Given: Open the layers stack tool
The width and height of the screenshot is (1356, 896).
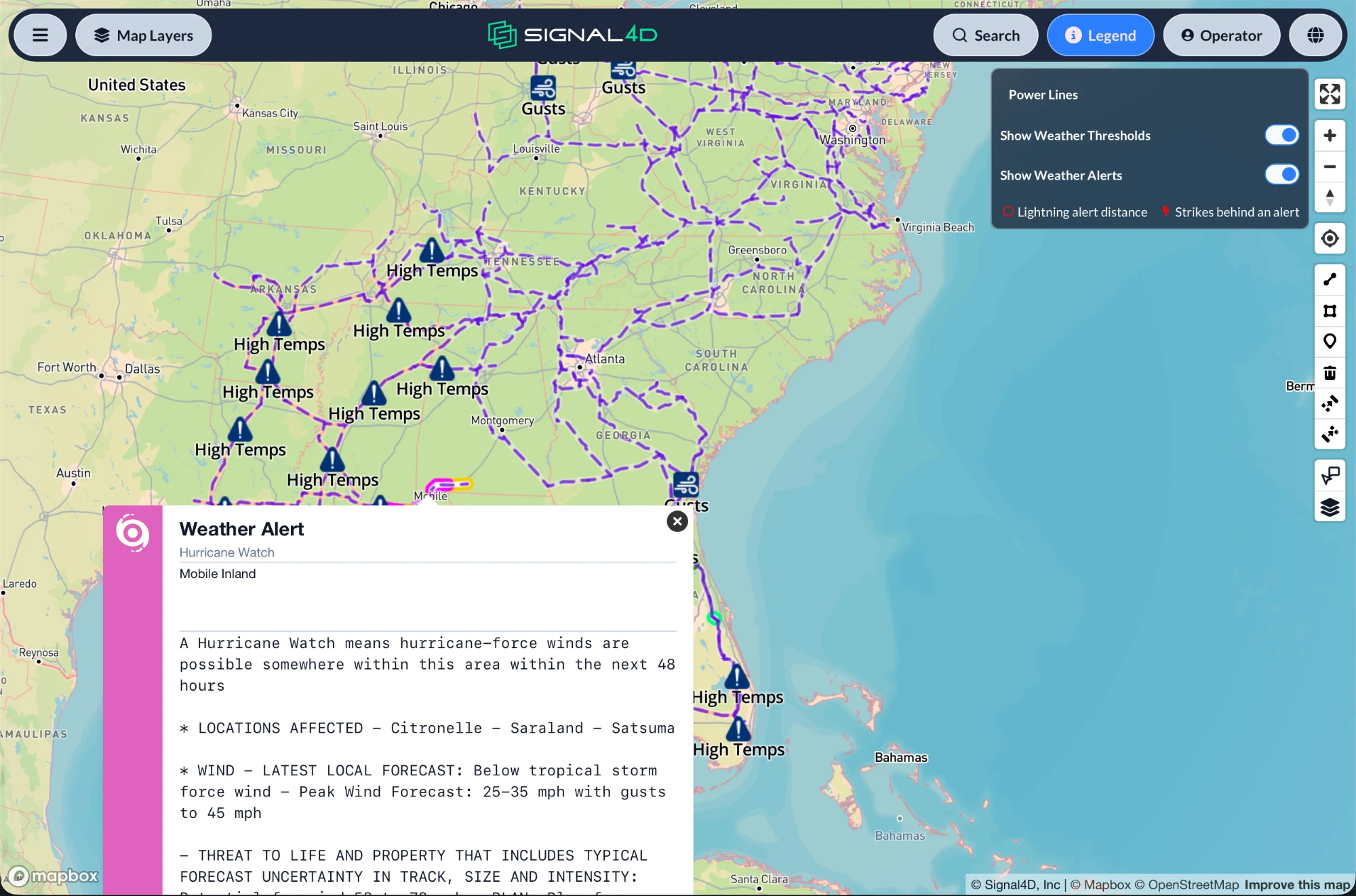Looking at the screenshot, I should [1330, 507].
